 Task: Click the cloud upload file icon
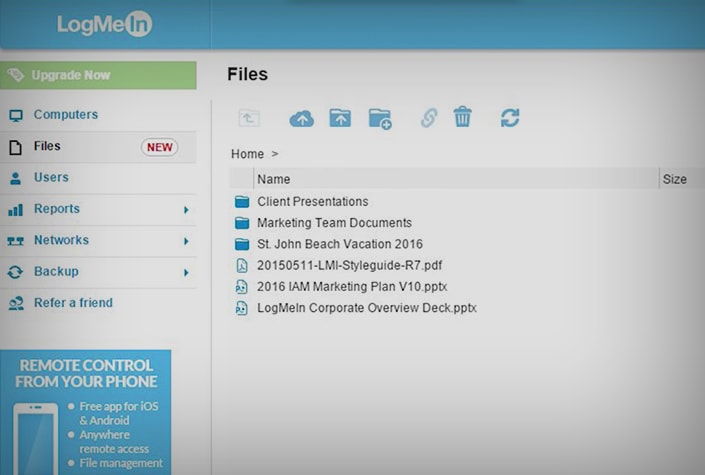click(x=302, y=119)
